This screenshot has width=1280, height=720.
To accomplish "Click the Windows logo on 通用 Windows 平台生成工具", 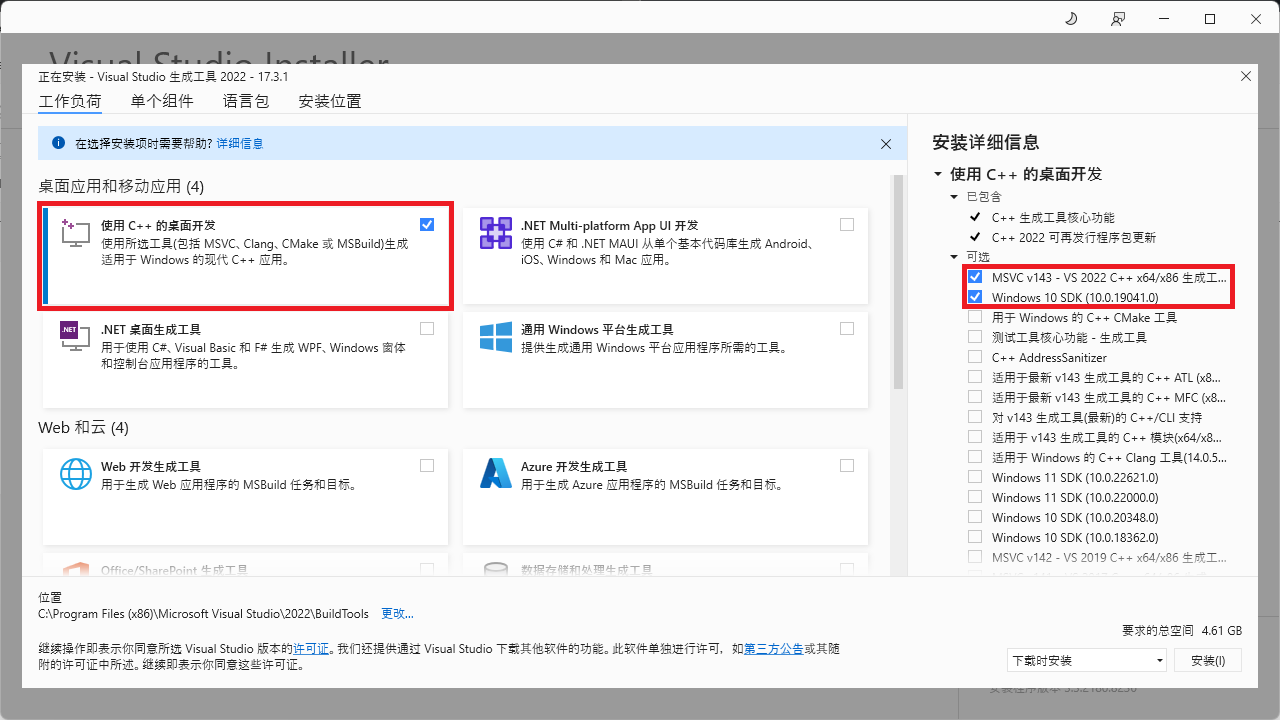I will [x=495, y=337].
